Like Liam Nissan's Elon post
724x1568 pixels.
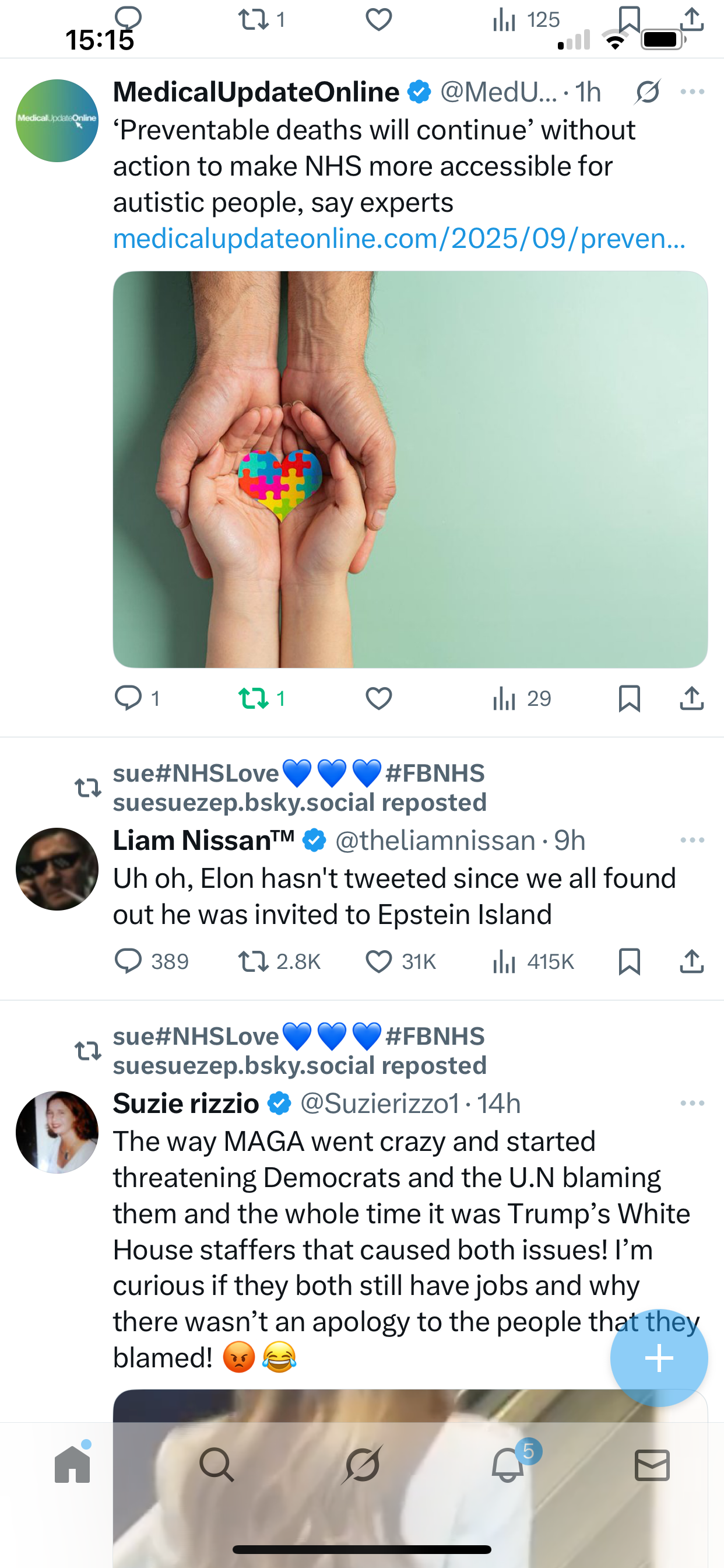pos(378,962)
